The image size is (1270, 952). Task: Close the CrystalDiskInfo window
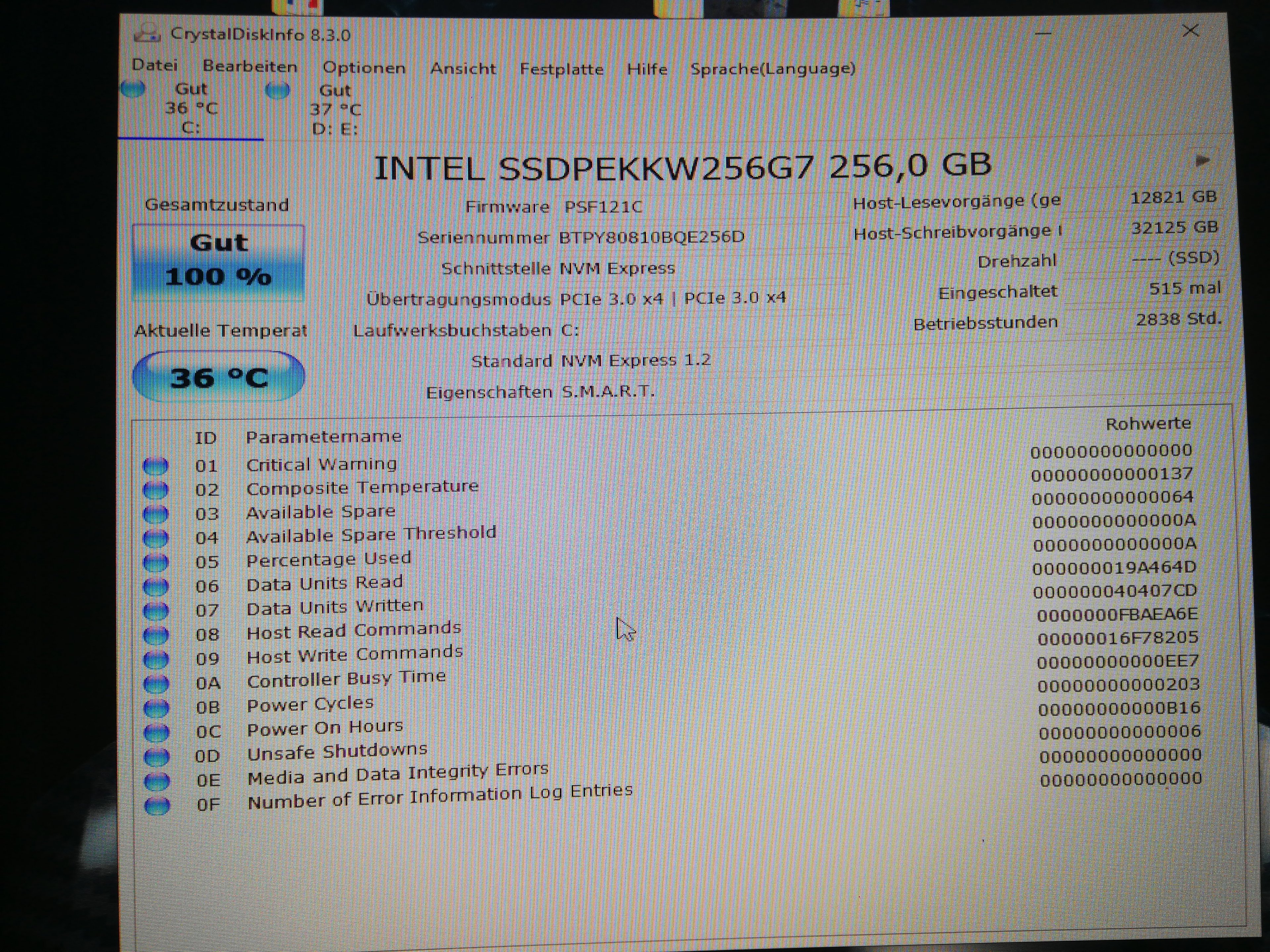pyautogui.click(x=1191, y=30)
